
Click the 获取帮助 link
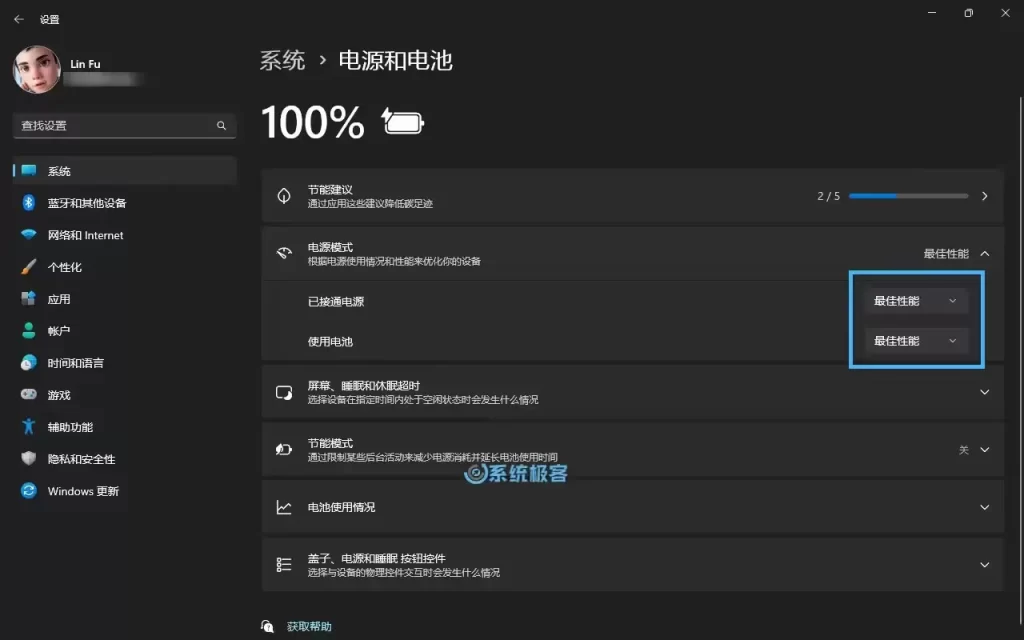click(x=310, y=626)
